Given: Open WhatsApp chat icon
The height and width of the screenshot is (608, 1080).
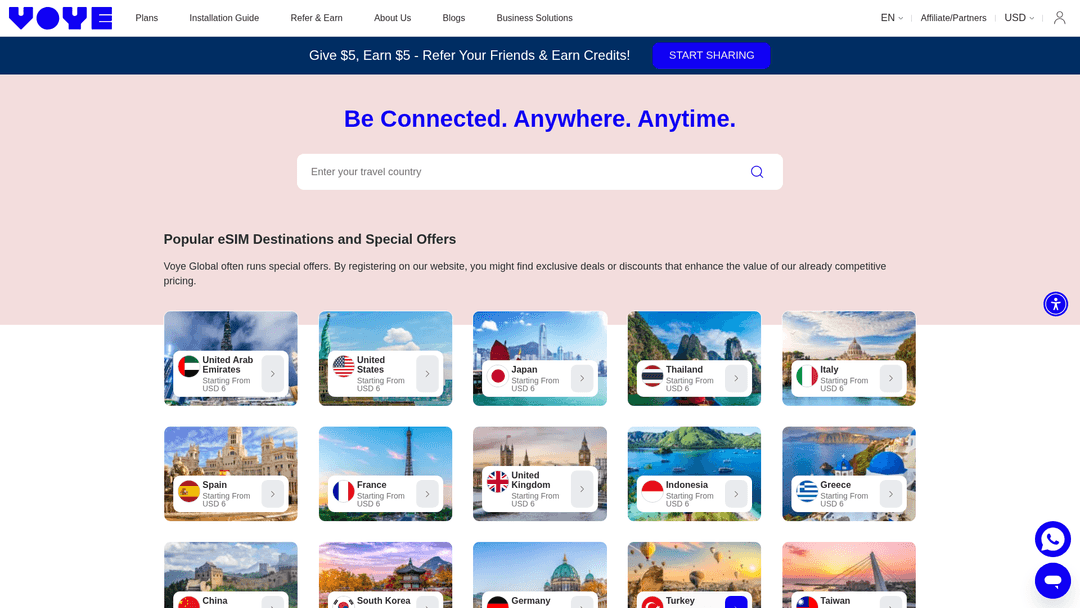Looking at the screenshot, I should 1053,538.
